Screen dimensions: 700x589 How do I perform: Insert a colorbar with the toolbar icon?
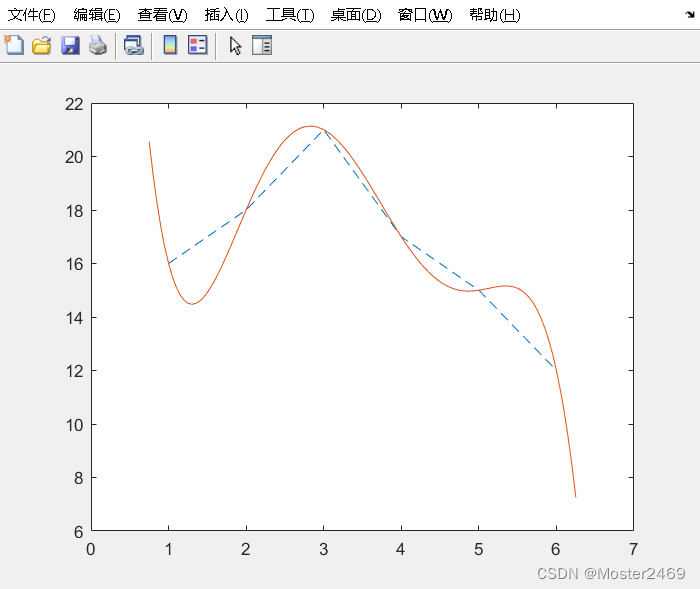tap(170, 45)
